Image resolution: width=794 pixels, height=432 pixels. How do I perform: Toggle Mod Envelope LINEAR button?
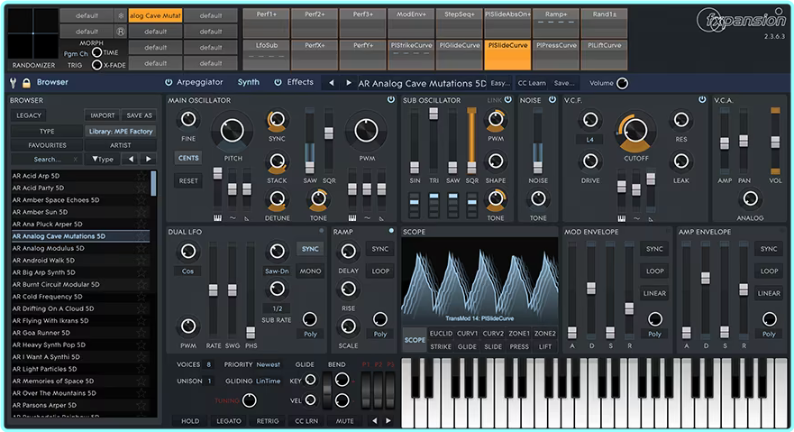click(654, 293)
